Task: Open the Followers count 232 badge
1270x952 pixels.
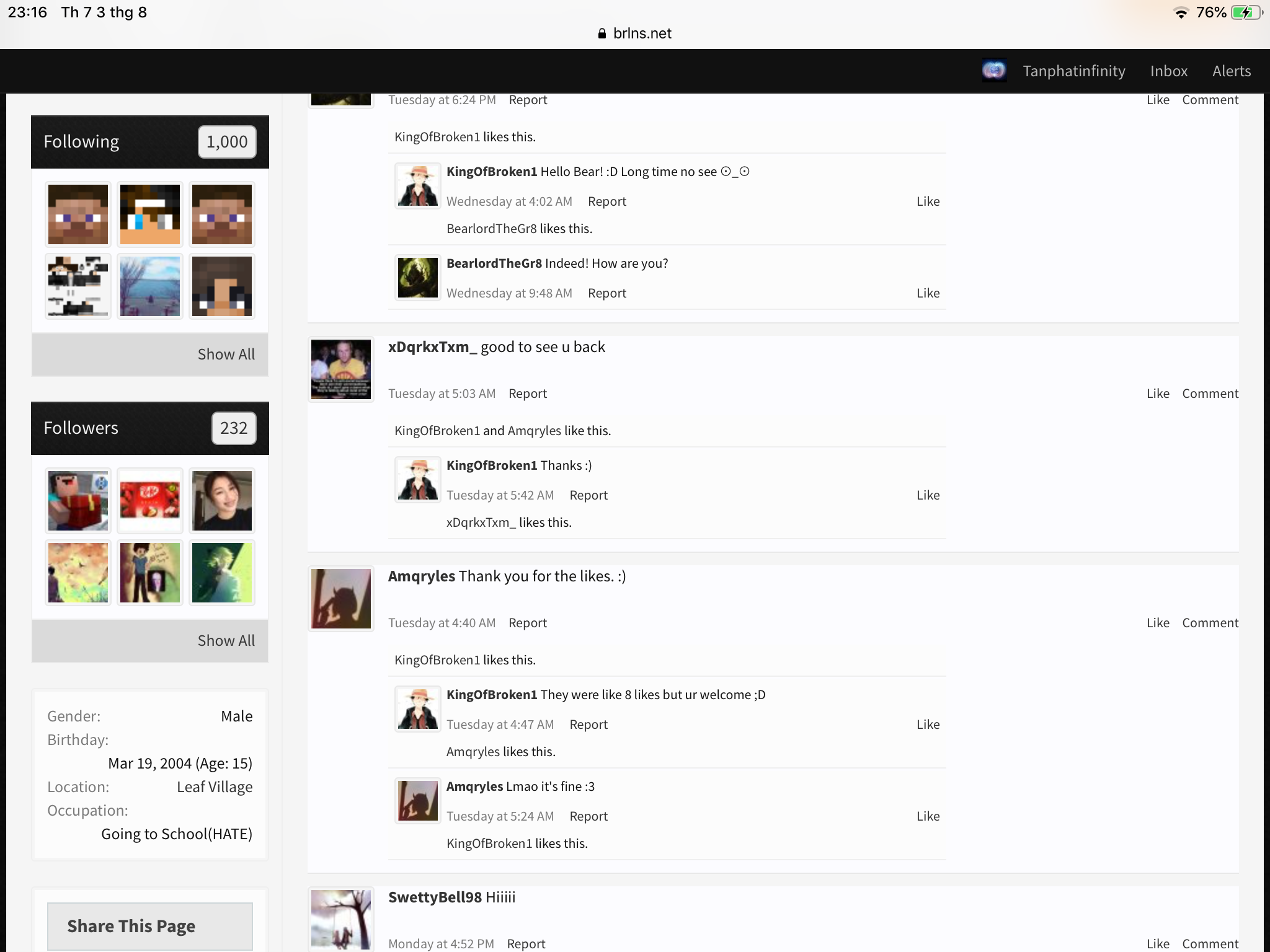Action: point(234,428)
